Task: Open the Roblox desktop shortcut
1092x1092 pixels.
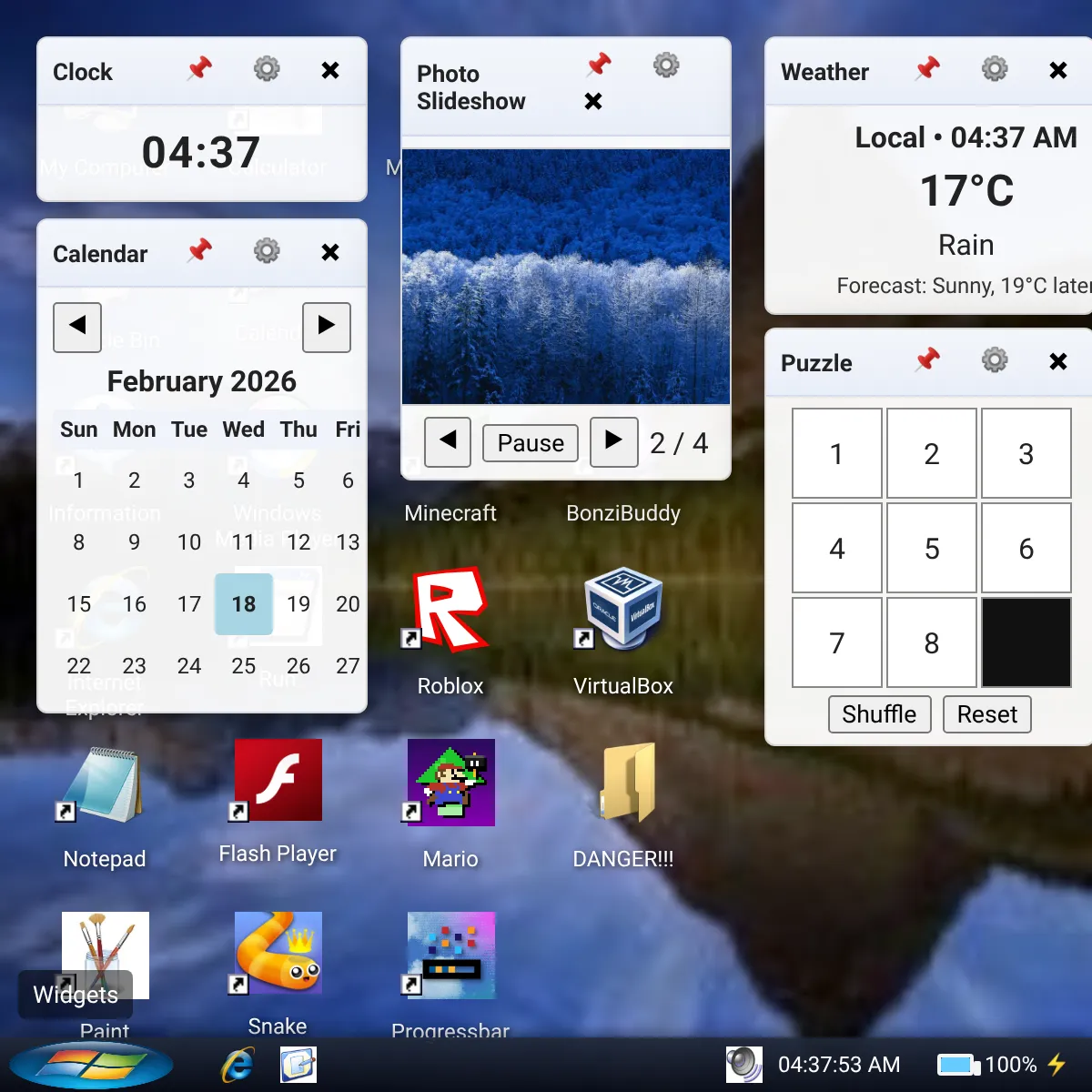Action: [450, 610]
